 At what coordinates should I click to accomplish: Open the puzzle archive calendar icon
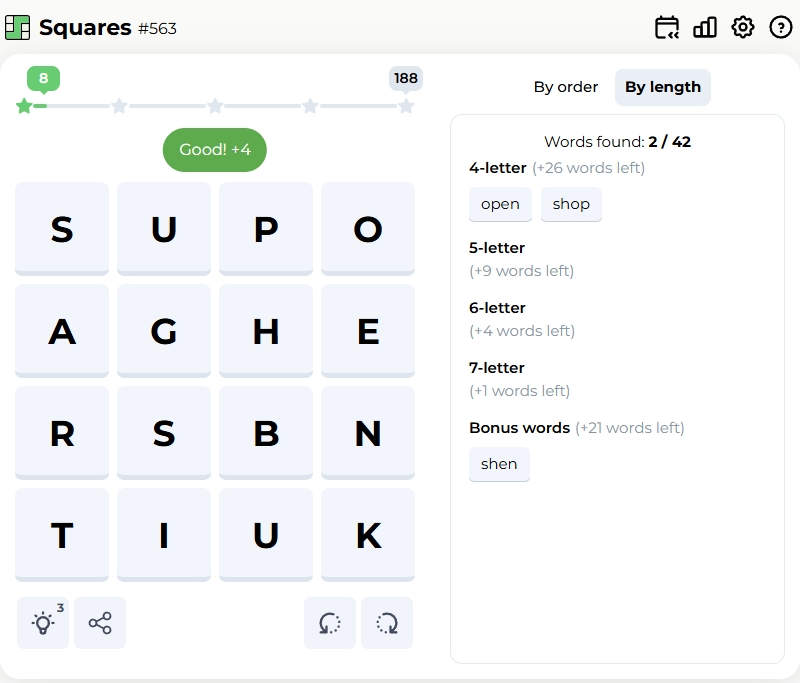tap(667, 28)
